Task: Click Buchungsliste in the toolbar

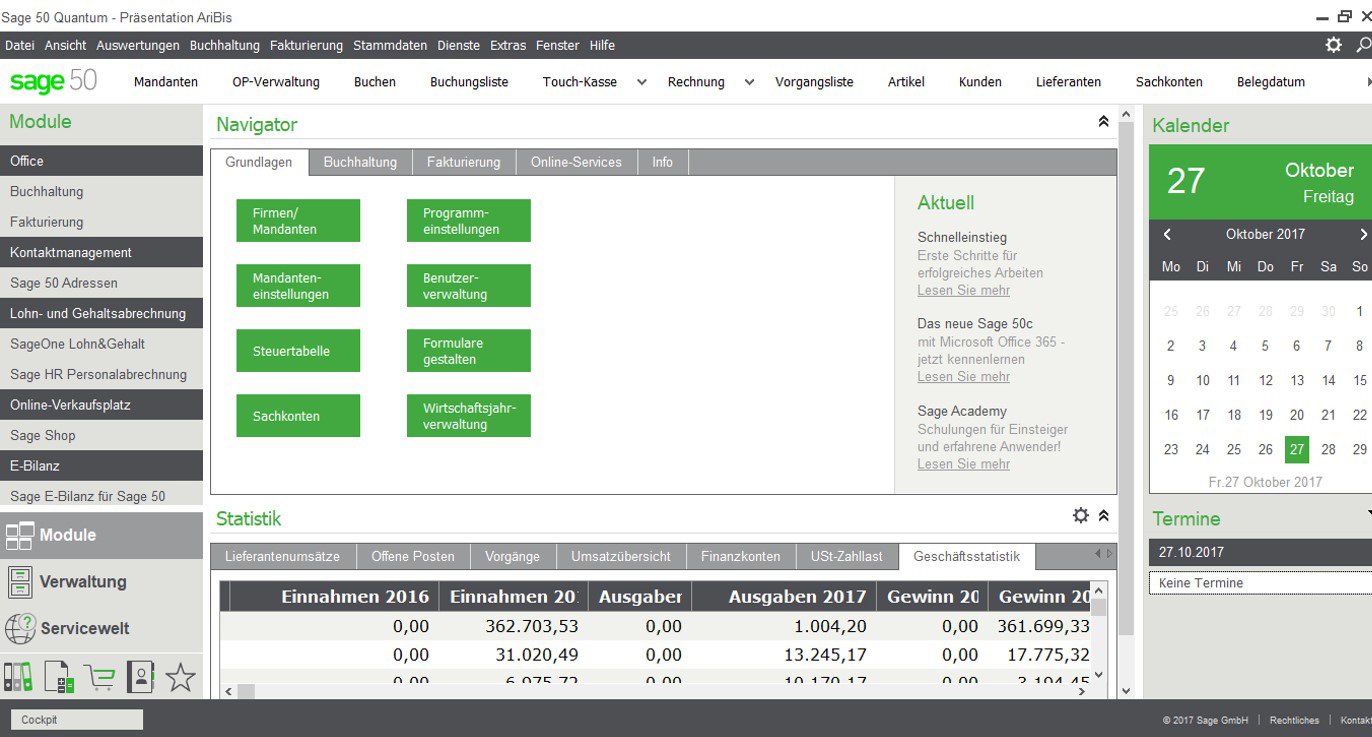Action: pyautogui.click(x=469, y=82)
